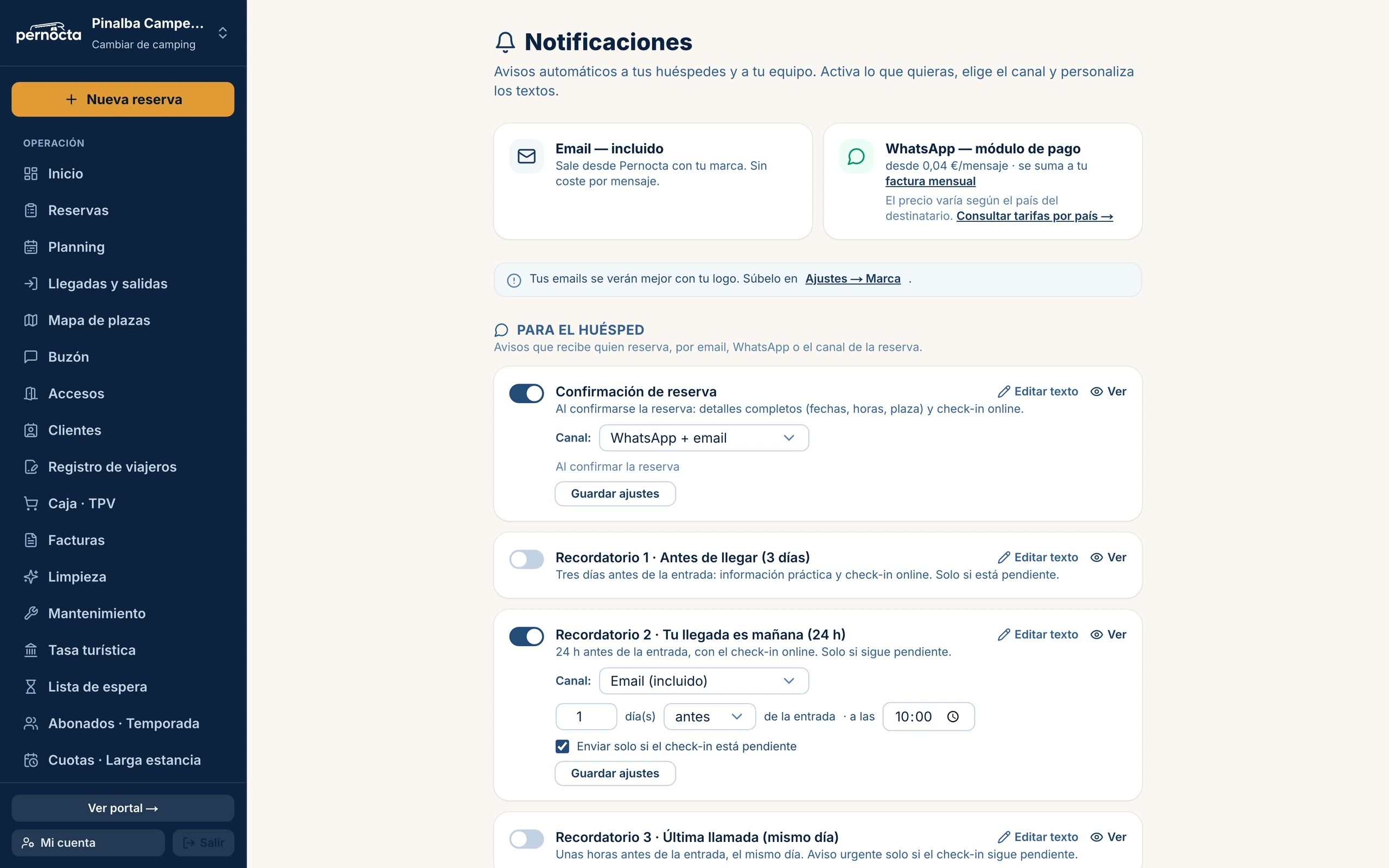Click the Caja · TPV cart icon
Screen dimensions: 1389x868
pyautogui.click(x=31, y=503)
